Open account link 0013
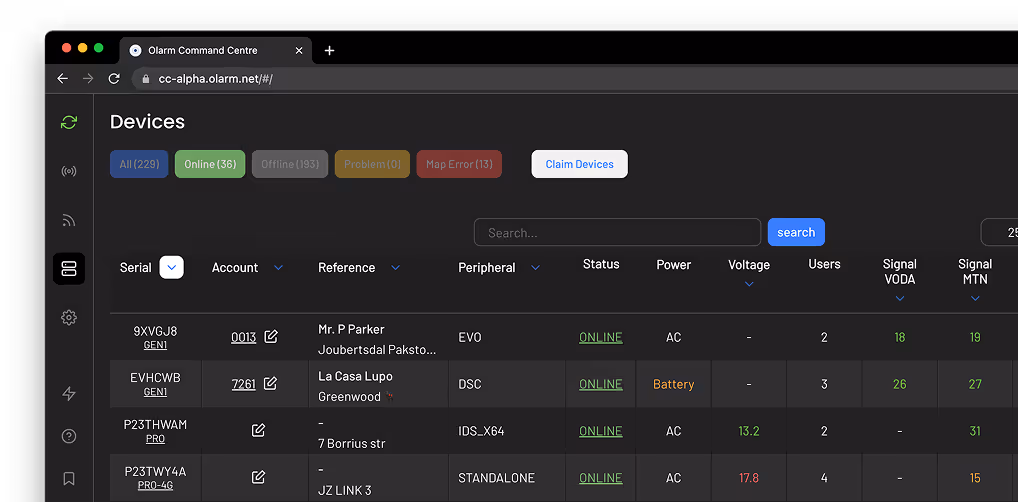1018x502 pixels. tap(243, 338)
